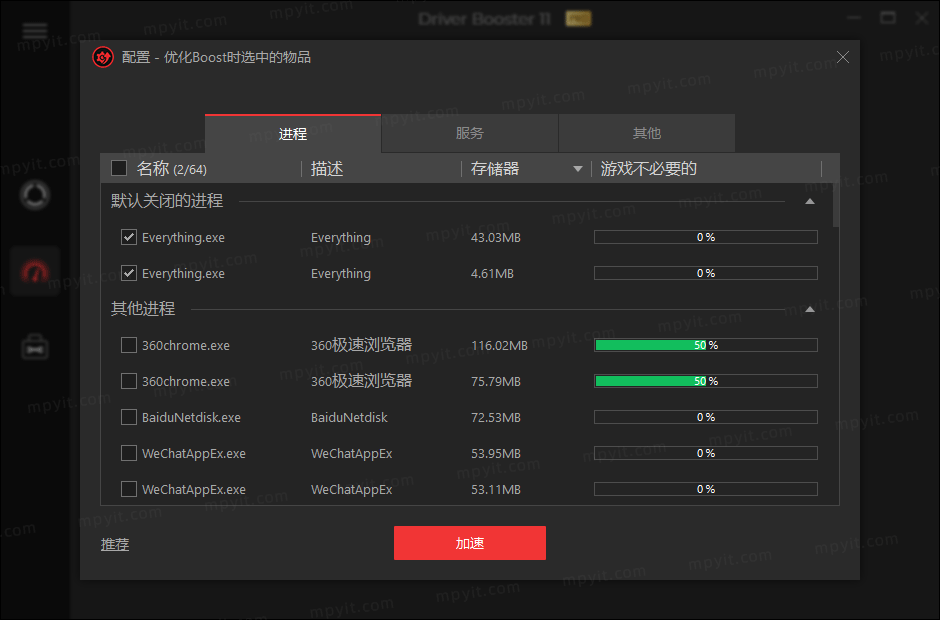This screenshot has height=620, width=940.
Task: Collapse the 默认关闭的进程 group
Action: (x=809, y=201)
